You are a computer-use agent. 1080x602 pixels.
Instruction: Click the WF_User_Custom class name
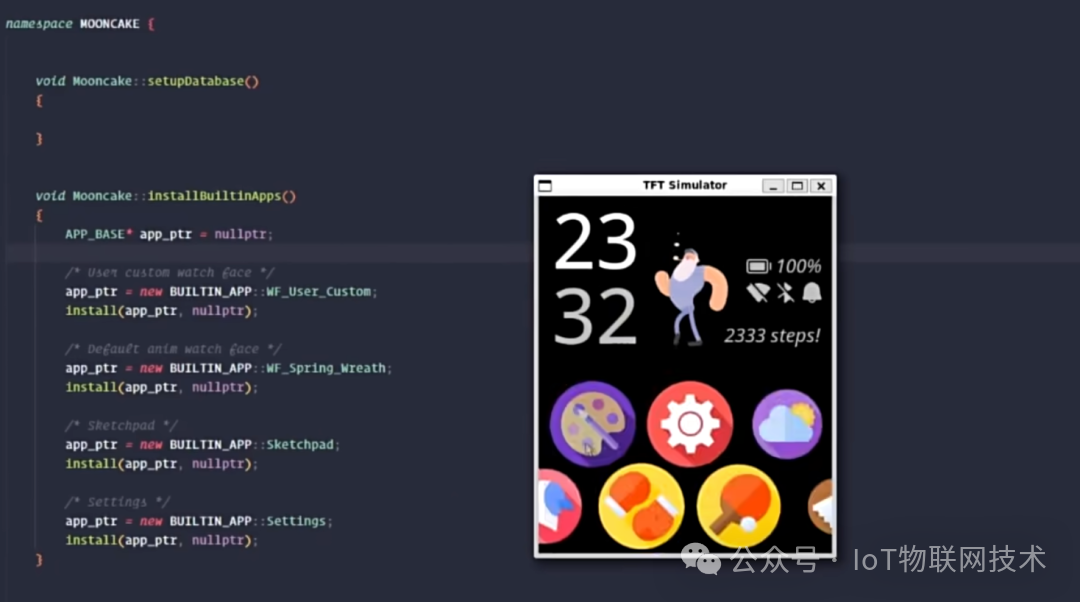point(318,291)
